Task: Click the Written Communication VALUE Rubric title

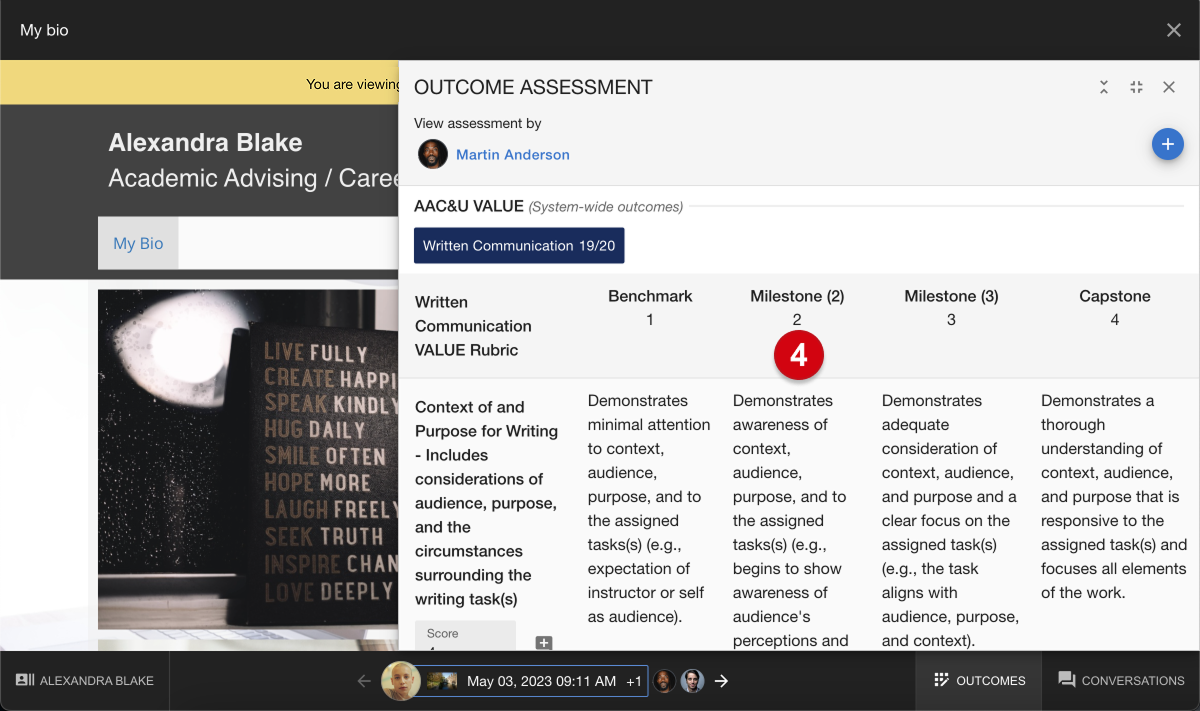Action: (x=475, y=326)
